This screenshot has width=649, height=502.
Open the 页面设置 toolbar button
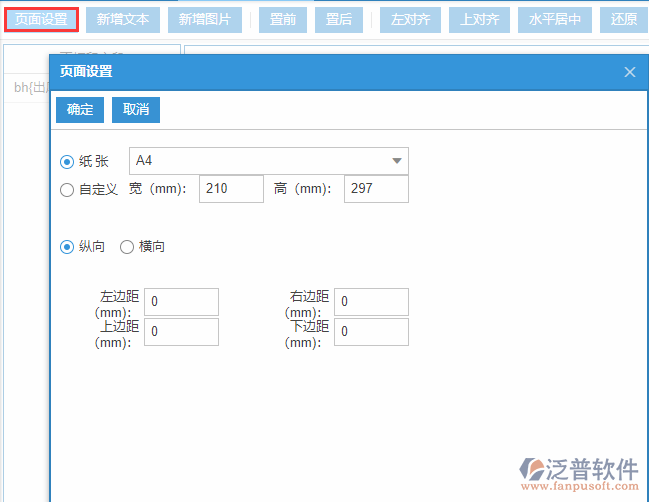pos(41,19)
